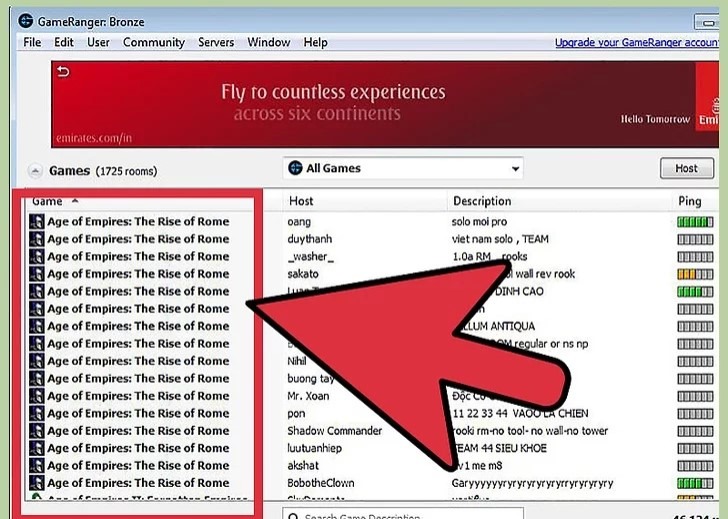This screenshot has width=728, height=519.
Task: Click the description 'viet nam solo , TEAM'
Action: pyautogui.click(x=500, y=239)
